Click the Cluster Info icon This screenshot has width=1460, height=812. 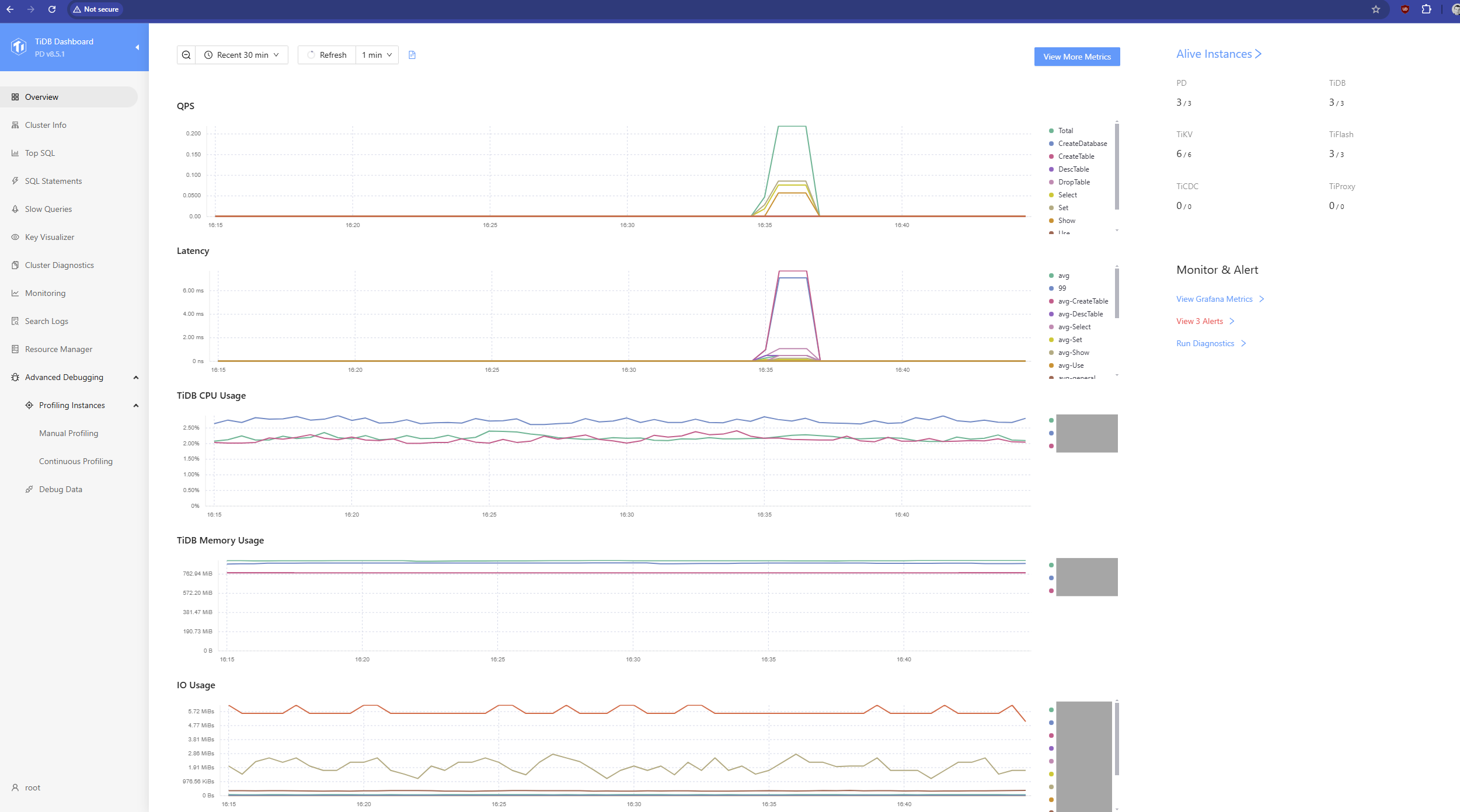tap(15, 125)
